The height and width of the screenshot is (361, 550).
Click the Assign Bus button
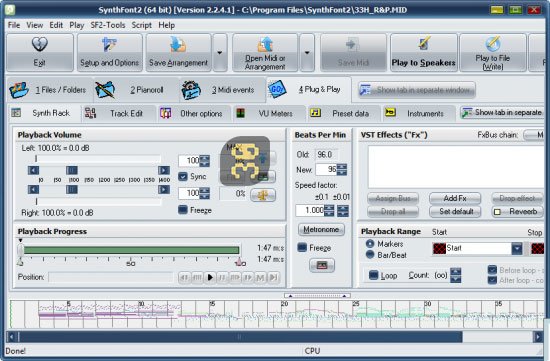393,199
